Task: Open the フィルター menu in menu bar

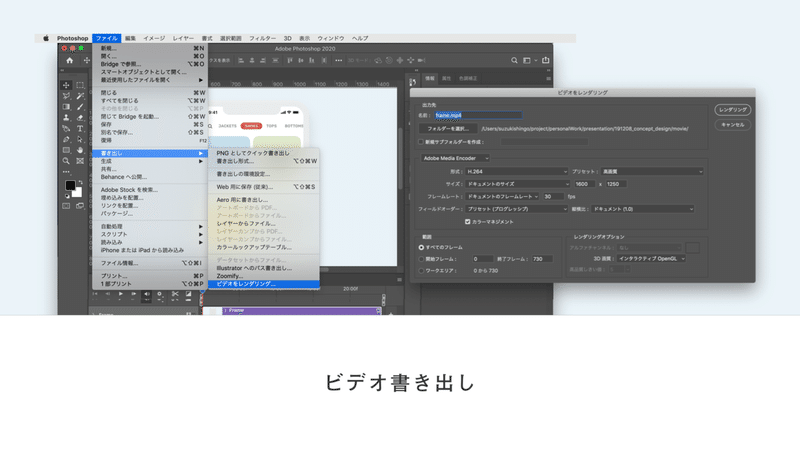Action: (x=262, y=38)
